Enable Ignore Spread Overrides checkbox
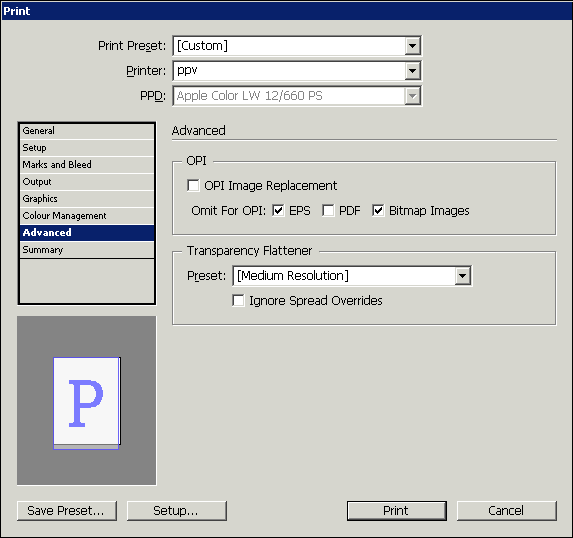Viewport: 573px width, 538px height. coord(238,300)
